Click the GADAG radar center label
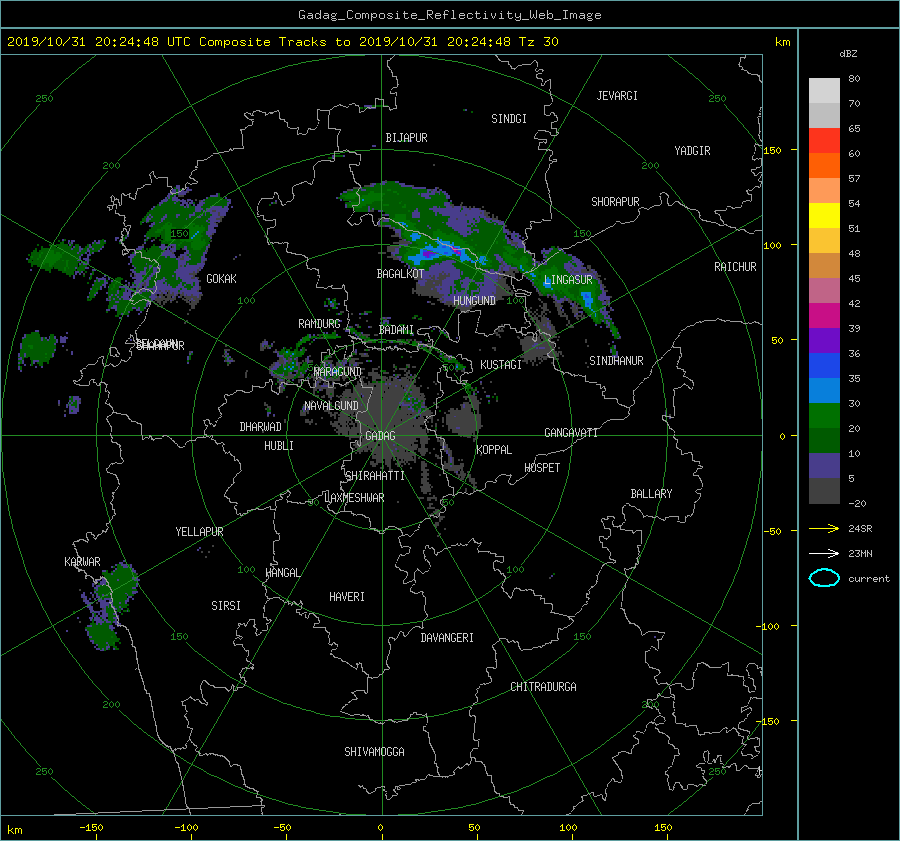900x841 pixels. [x=381, y=436]
